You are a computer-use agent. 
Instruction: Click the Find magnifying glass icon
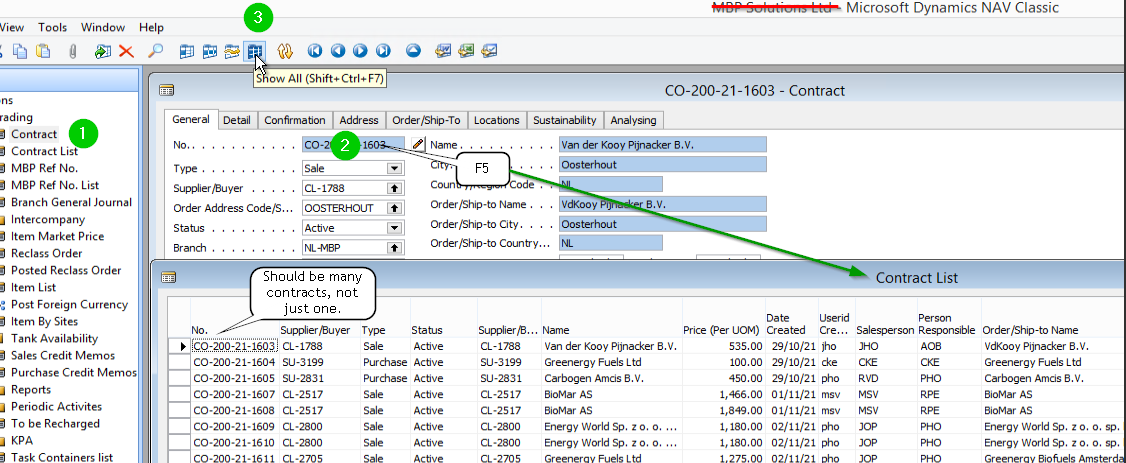pyautogui.click(x=155, y=50)
